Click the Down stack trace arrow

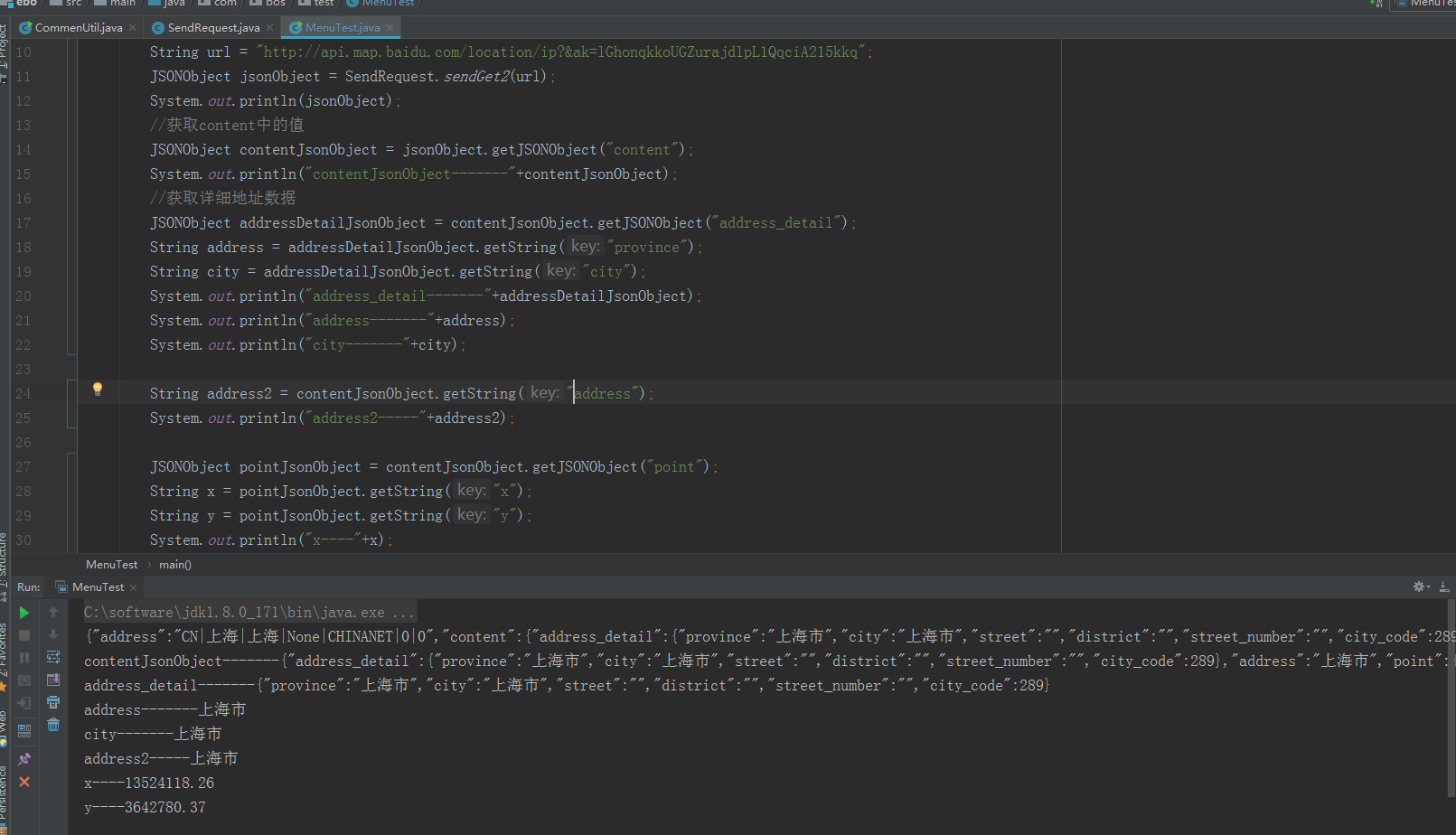click(x=53, y=635)
